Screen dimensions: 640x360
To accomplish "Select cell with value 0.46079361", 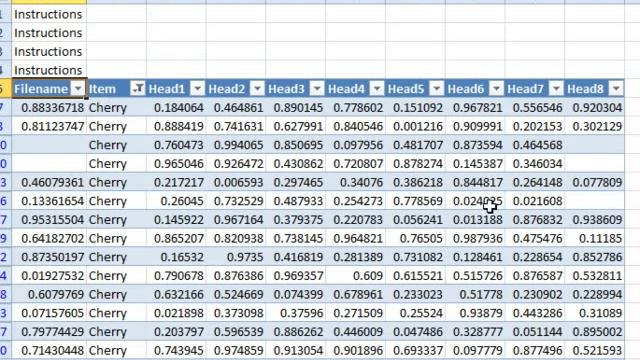I will [x=49, y=182].
